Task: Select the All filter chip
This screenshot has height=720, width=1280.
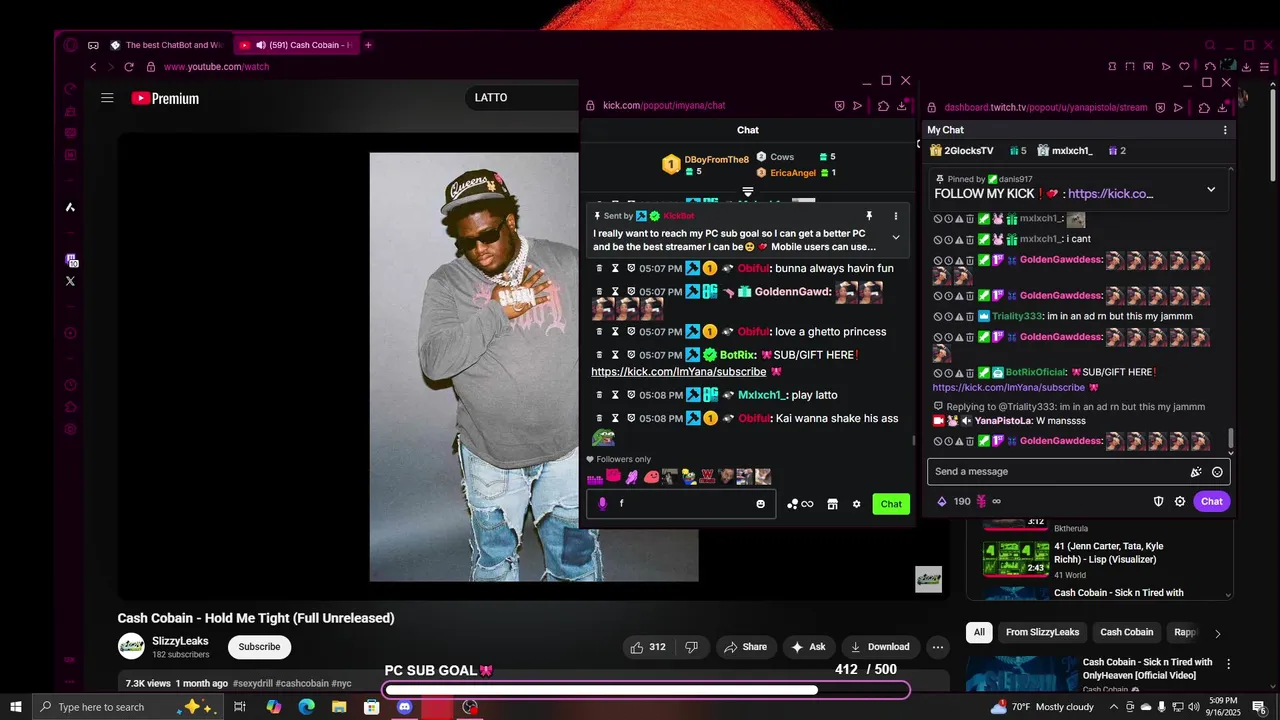Action: 979,632
